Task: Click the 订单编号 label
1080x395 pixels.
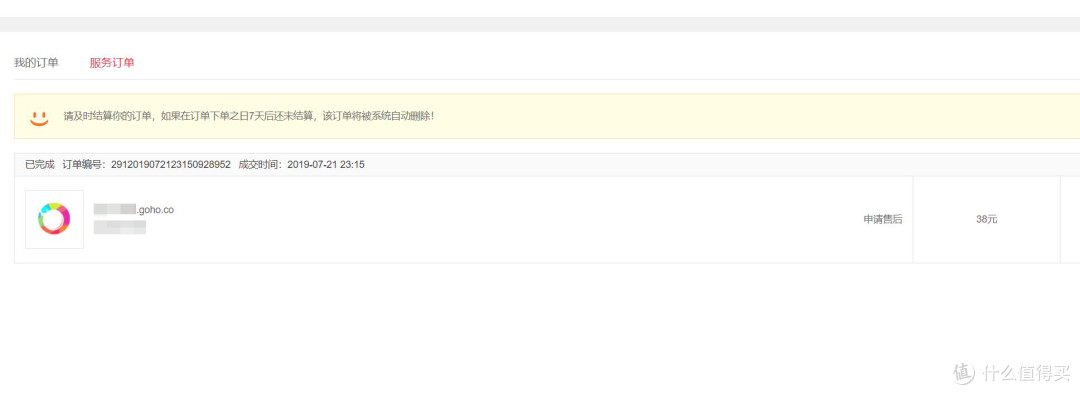Action: click(83, 165)
